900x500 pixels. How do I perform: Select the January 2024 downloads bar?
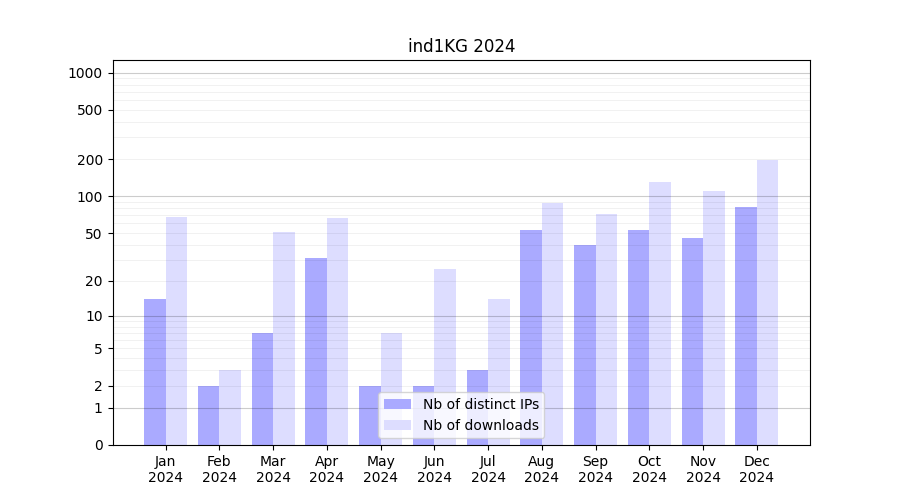click(176, 331)
